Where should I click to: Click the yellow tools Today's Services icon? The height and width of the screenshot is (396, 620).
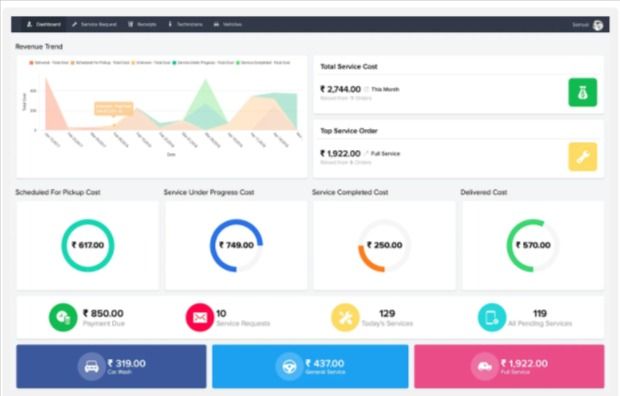(x=345, y=317)
